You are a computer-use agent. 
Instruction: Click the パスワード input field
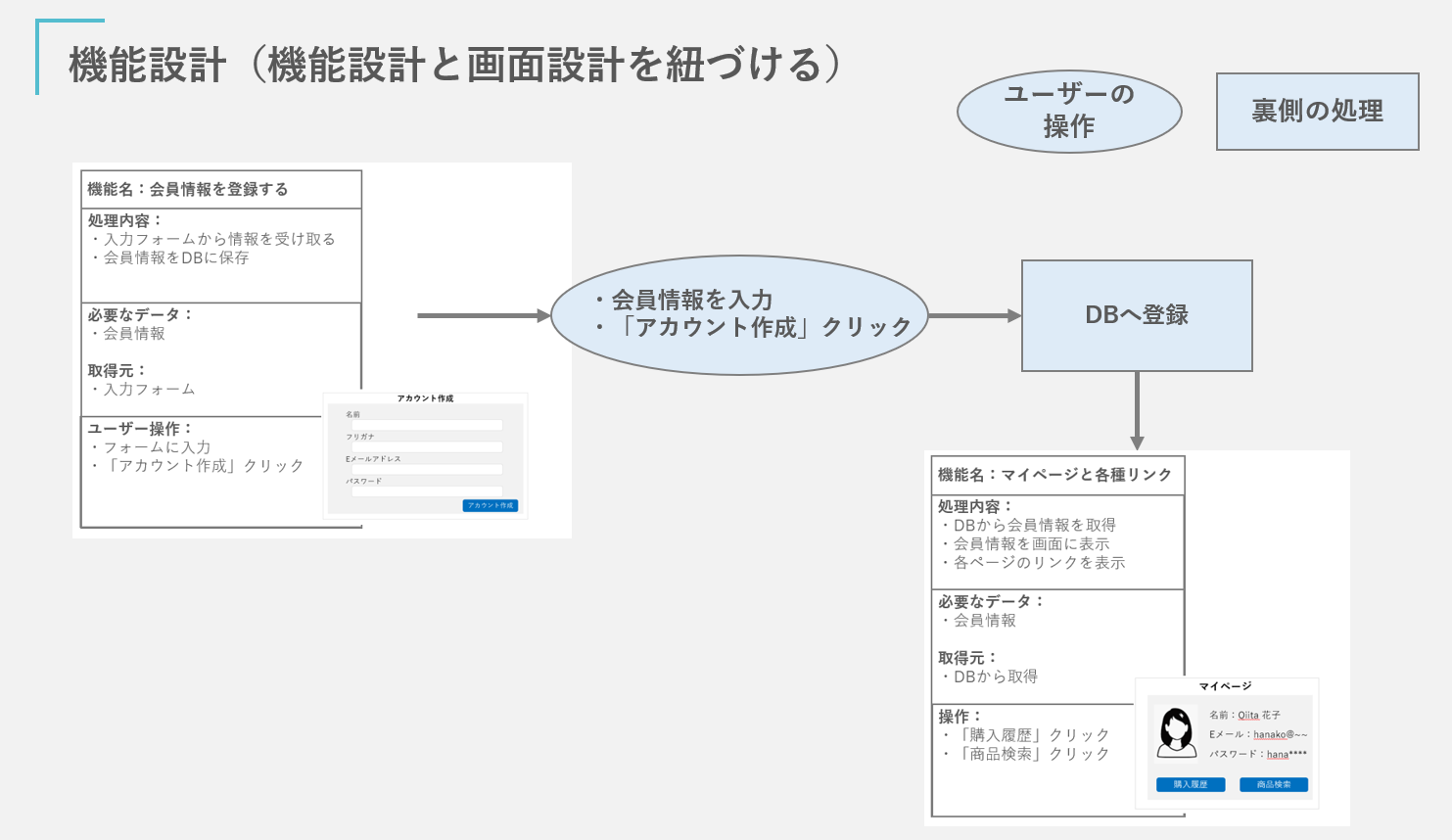[427, 491]
